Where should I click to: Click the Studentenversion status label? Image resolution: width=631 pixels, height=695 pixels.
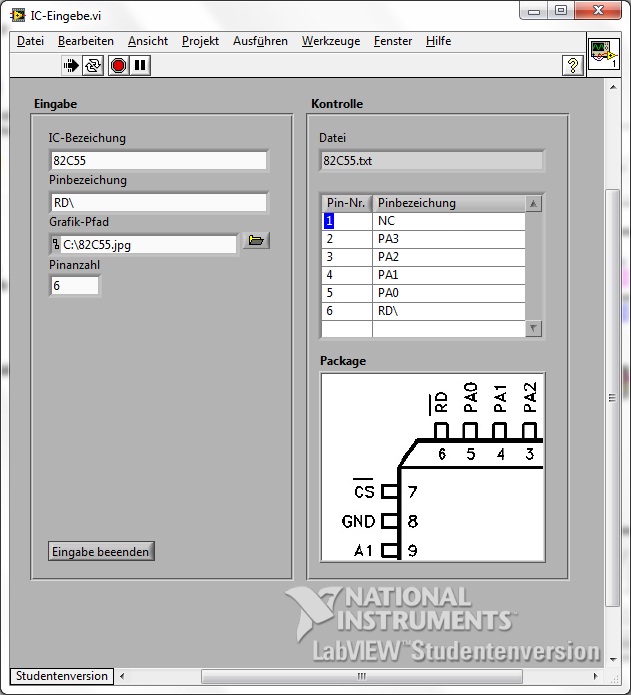point(62,676)
